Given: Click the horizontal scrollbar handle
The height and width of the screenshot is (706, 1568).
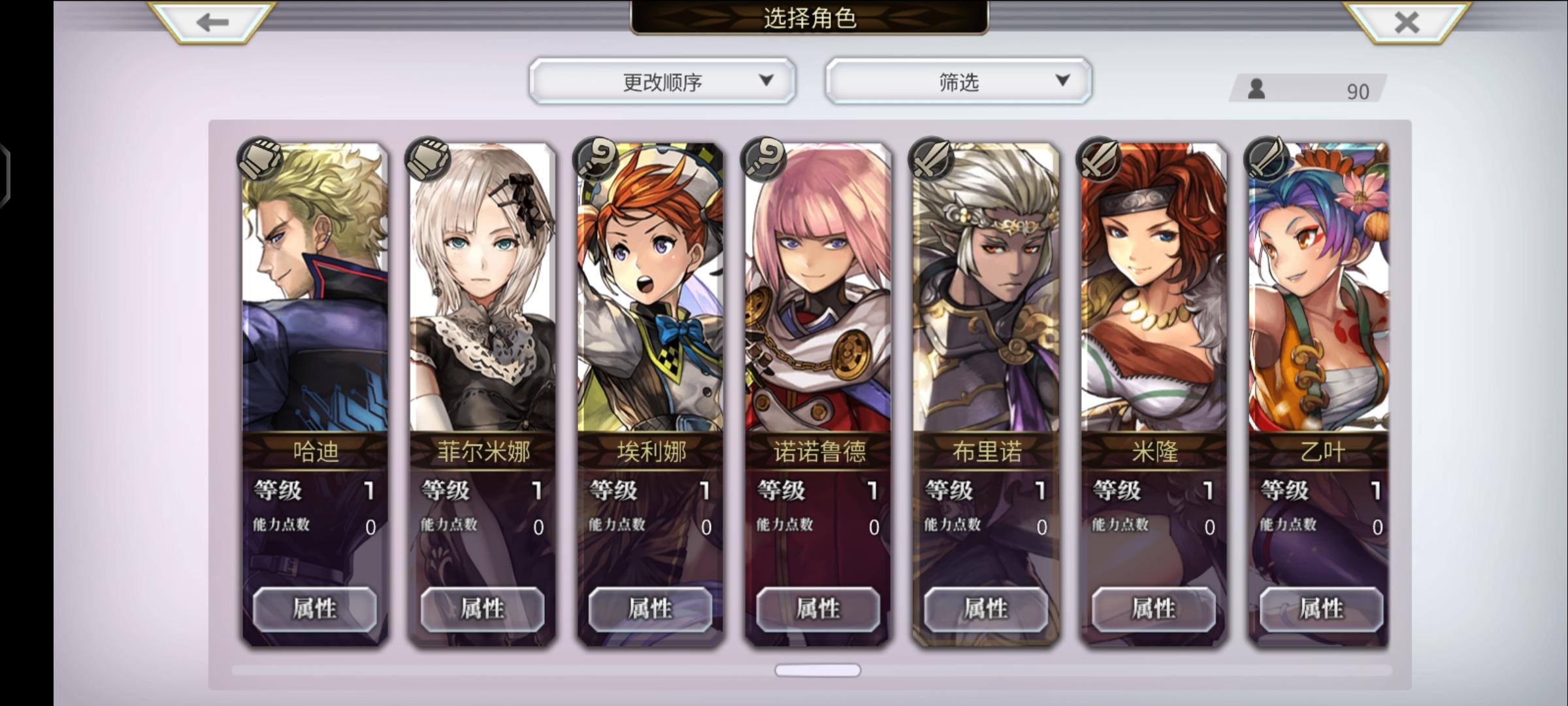Looking at the screenshot, I should tap(817, 670).
